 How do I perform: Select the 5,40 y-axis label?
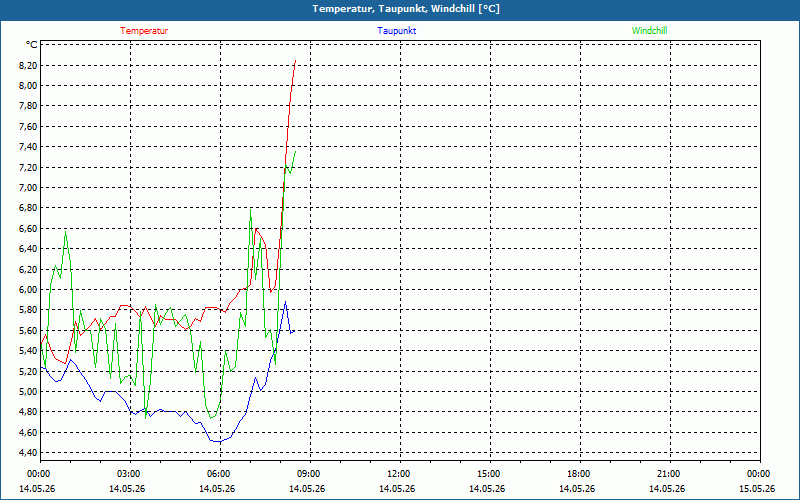pyautogui.click(x=29, y=351)
